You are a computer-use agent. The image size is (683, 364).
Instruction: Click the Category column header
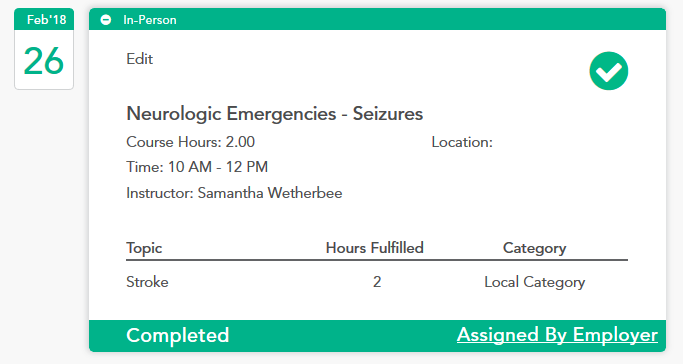coord(534,248)
